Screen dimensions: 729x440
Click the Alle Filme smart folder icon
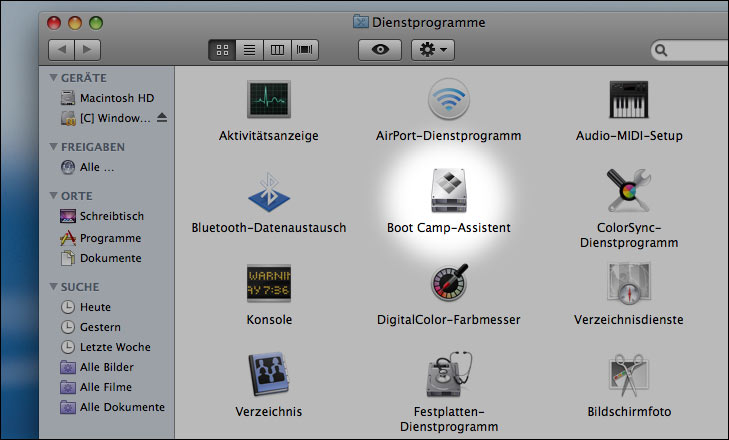pyautogui.click(x=68, y=387)
